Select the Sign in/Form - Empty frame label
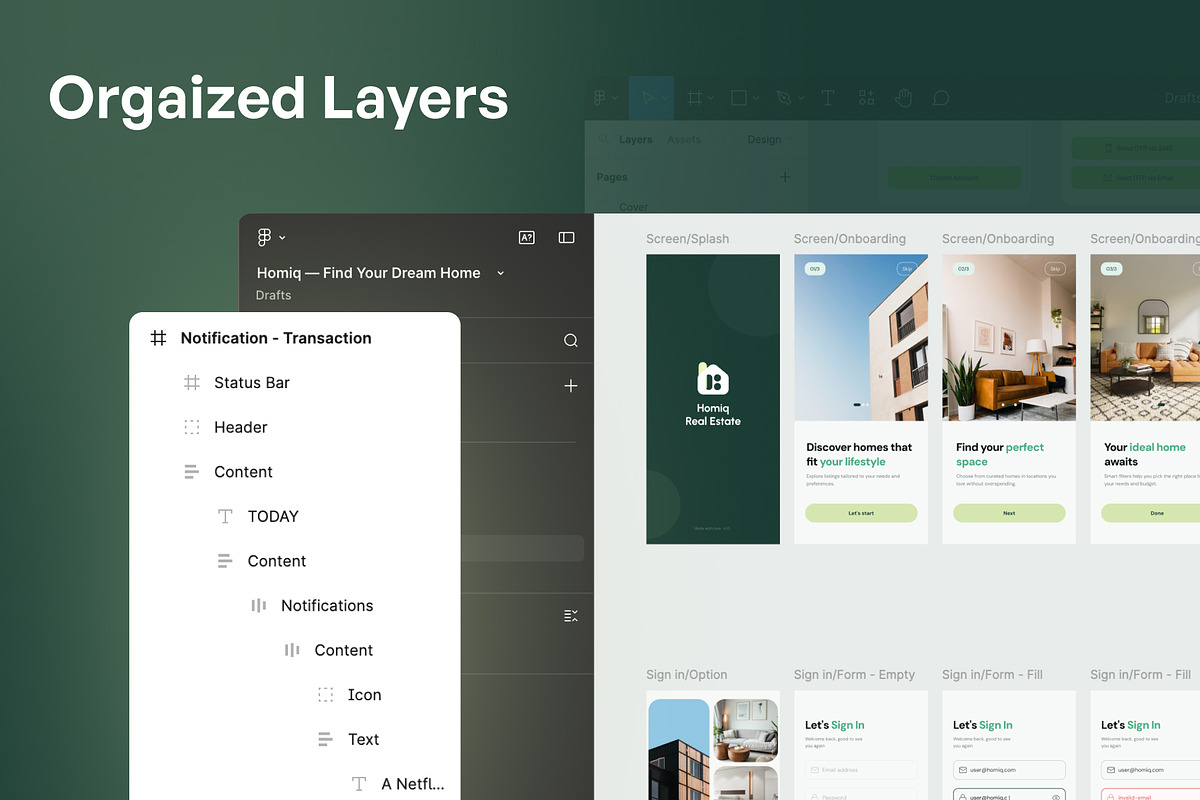1200x800 pixels. 854,675
